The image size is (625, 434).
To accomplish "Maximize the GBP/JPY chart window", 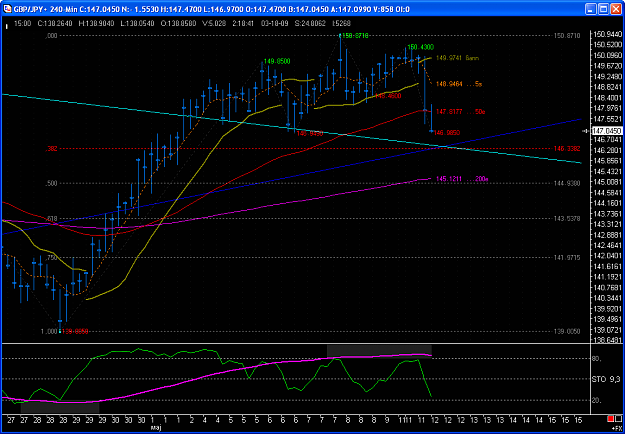I will tap(603, 10).
